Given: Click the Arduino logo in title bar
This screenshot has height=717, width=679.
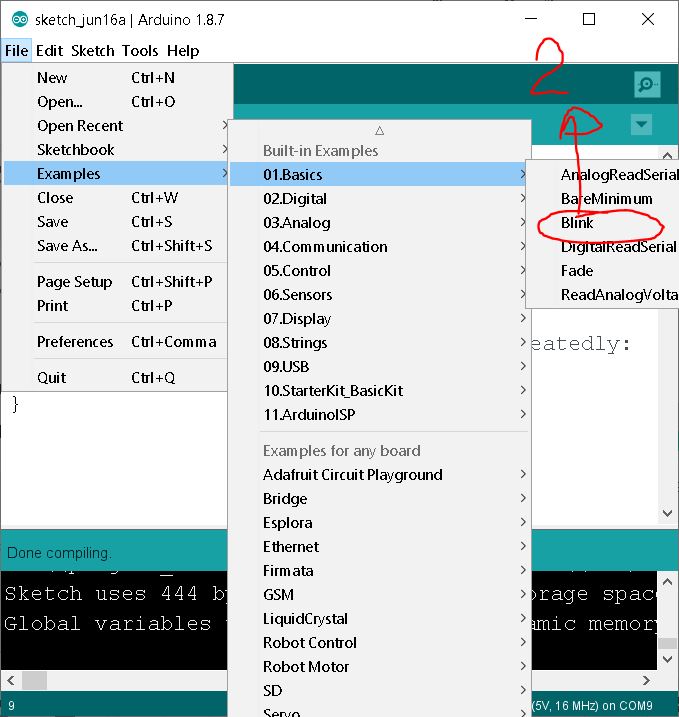Looking at the screenshot, I should (19, 20).
